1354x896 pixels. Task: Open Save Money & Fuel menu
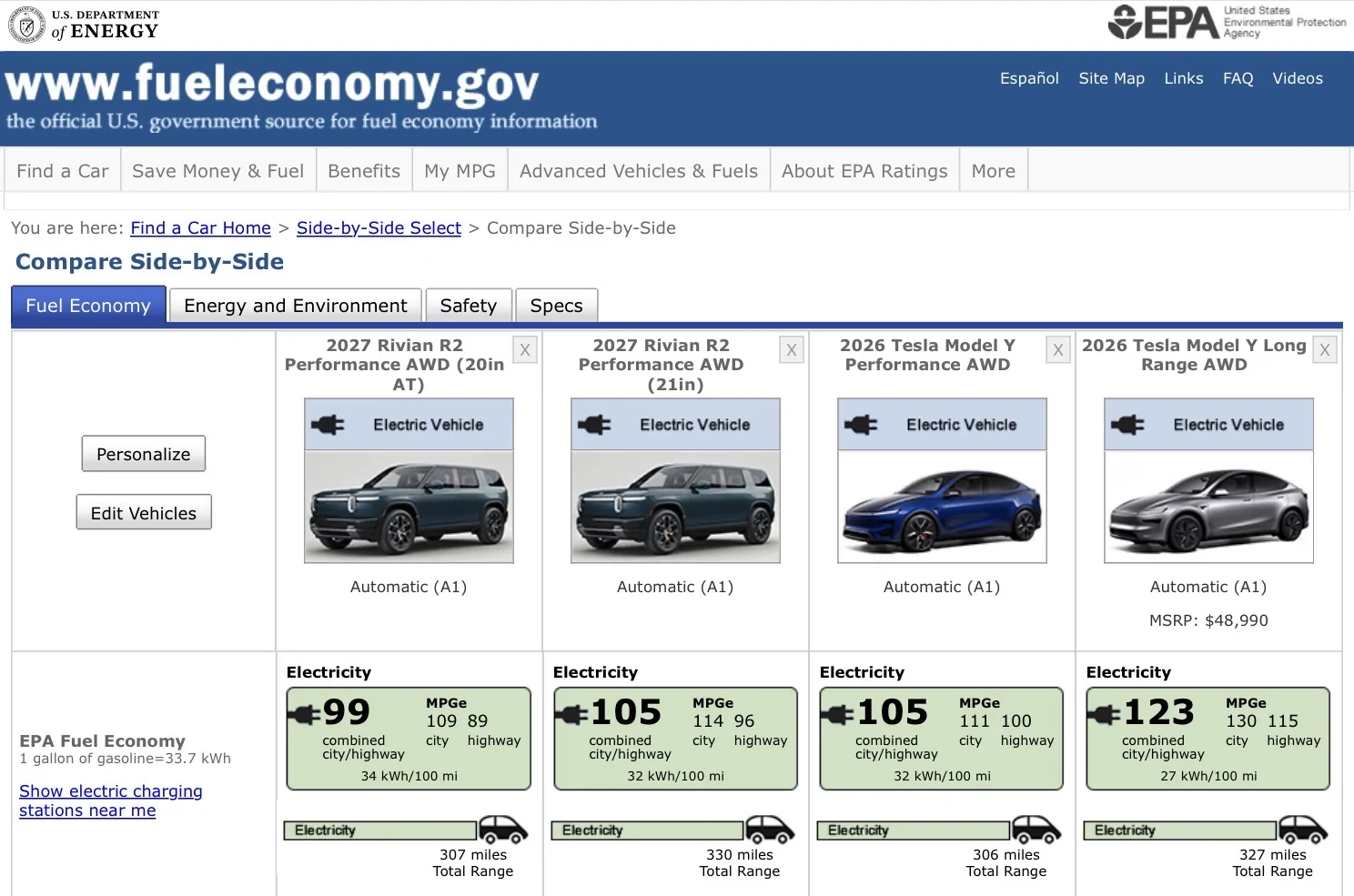[x=218, y=171]
